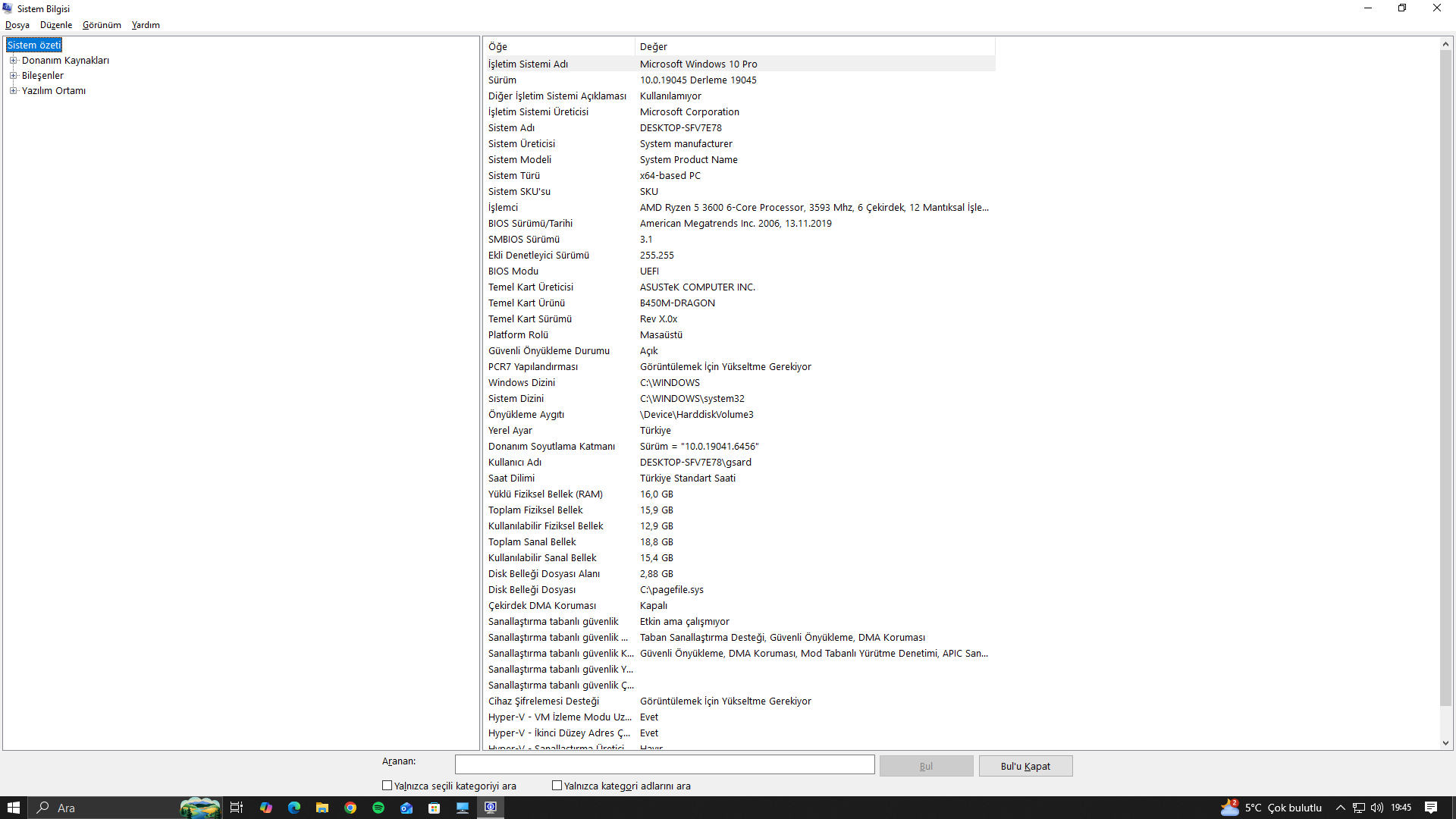Click the Aranan search text field
Viewport: 1456px width, 819px height.
click(664, 764)
